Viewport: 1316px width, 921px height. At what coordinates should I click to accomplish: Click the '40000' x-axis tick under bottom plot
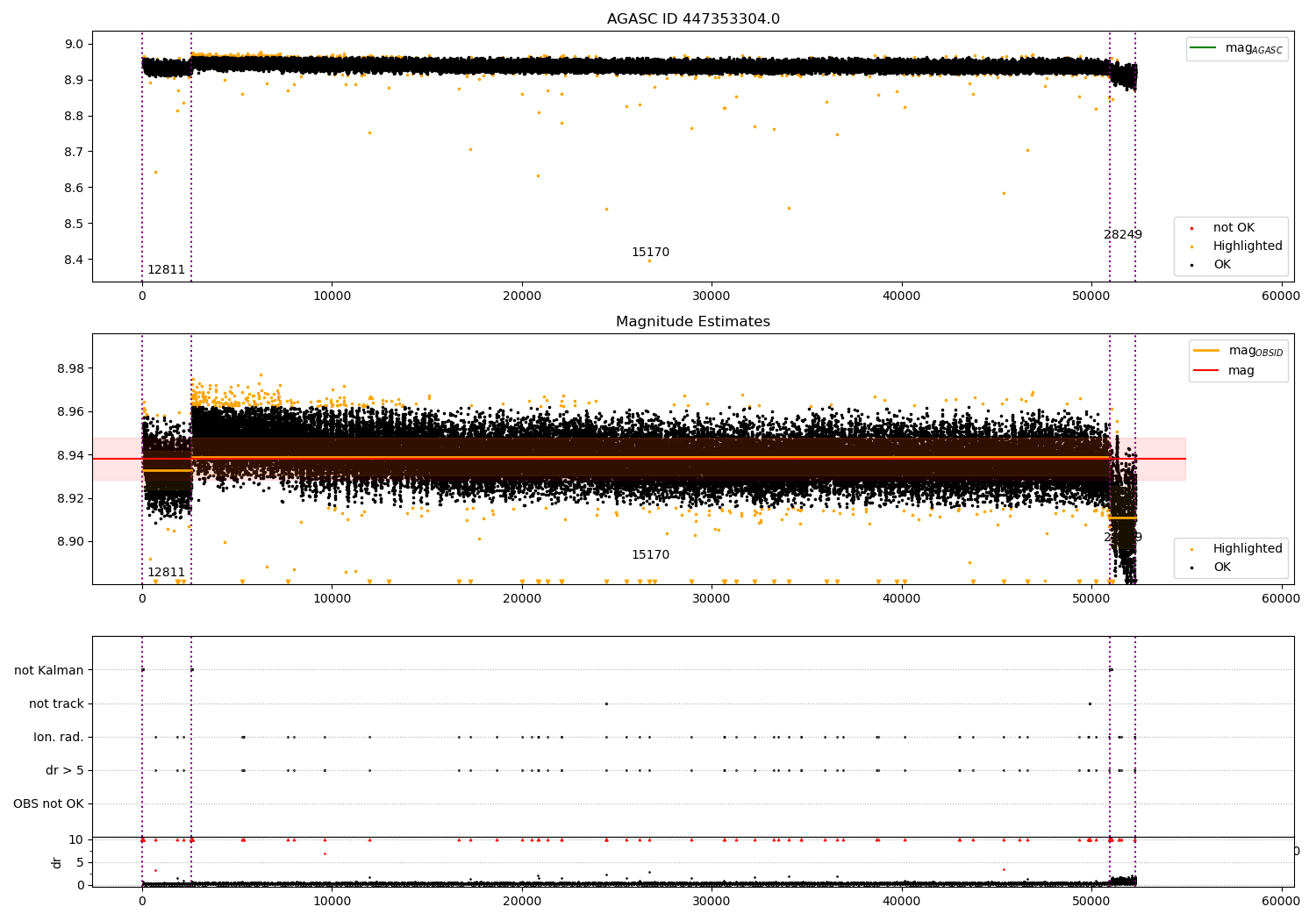pos(901,901)
